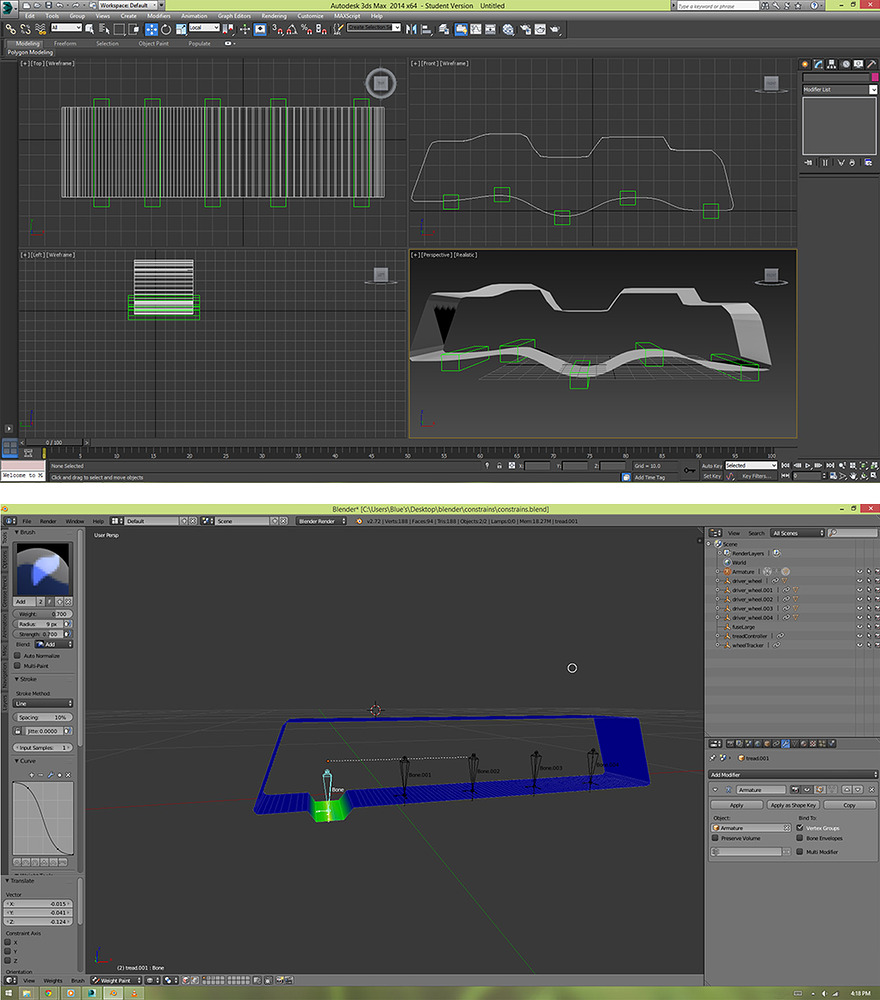Enable the Multi-Paint checkbox in Blender
This screenshot has width=880, height=1000.
(x=18, y=666)
